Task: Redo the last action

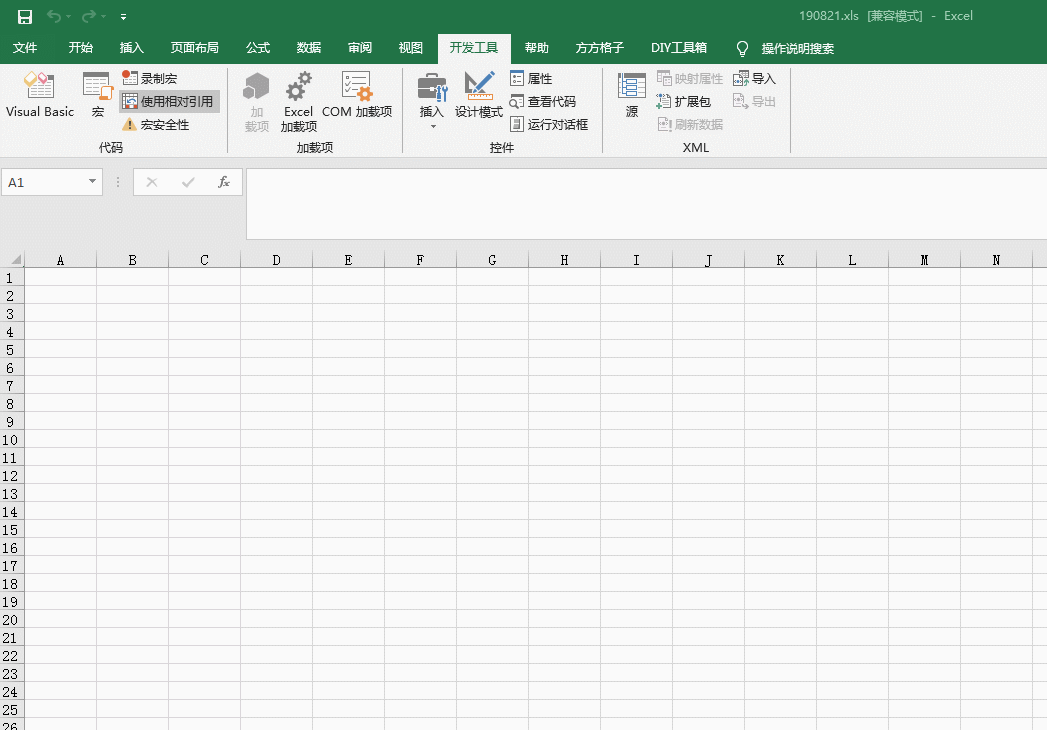Action: (x=89, y=17)
